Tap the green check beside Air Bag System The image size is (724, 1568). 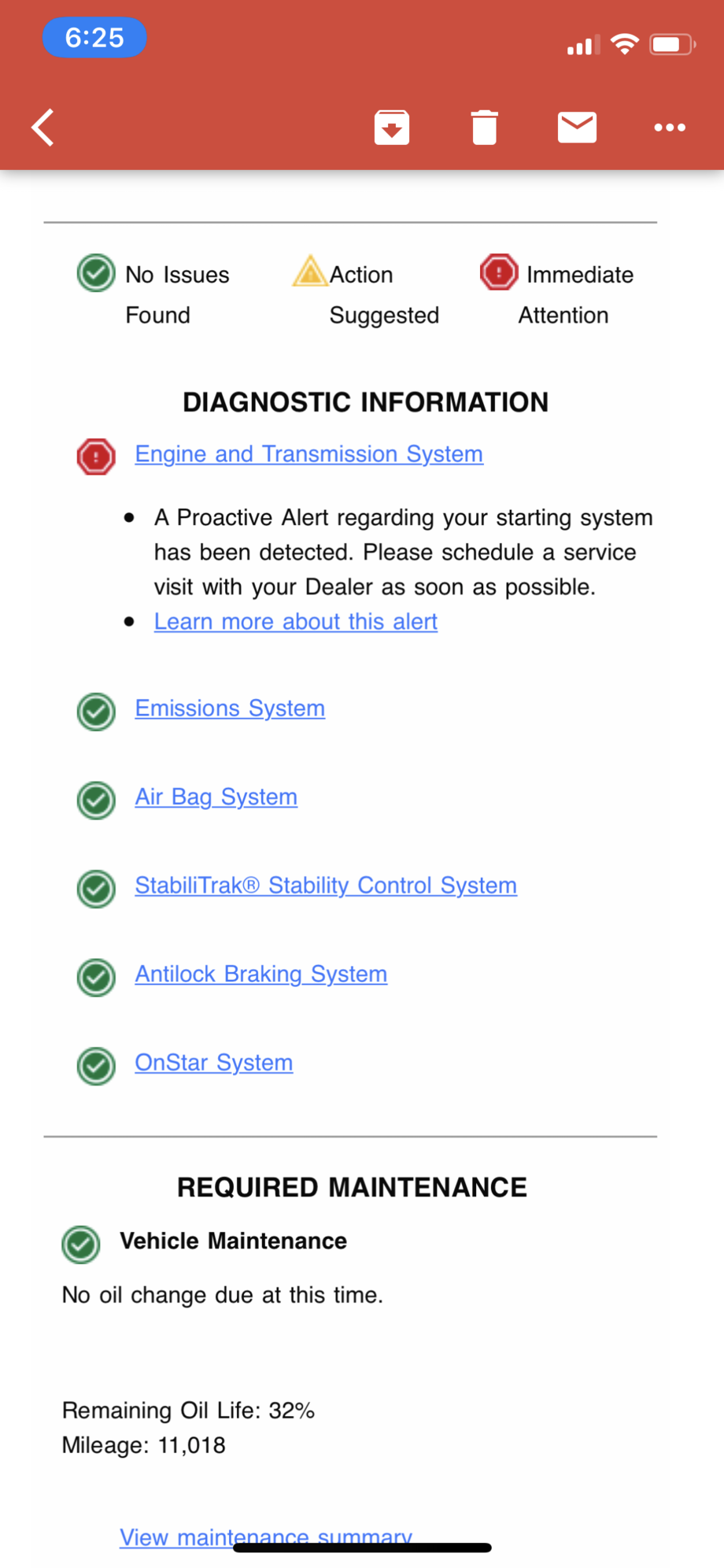pos(95,801)
